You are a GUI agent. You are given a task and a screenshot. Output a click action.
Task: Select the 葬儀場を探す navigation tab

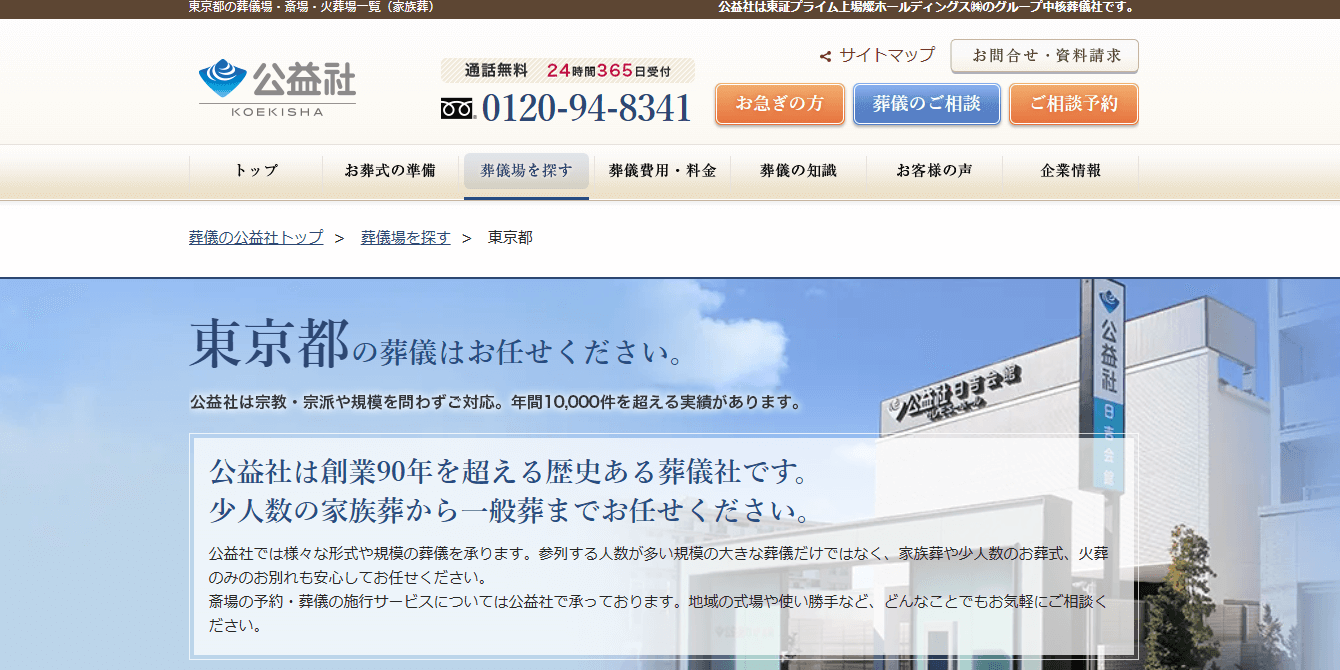(x=526, y=171)
